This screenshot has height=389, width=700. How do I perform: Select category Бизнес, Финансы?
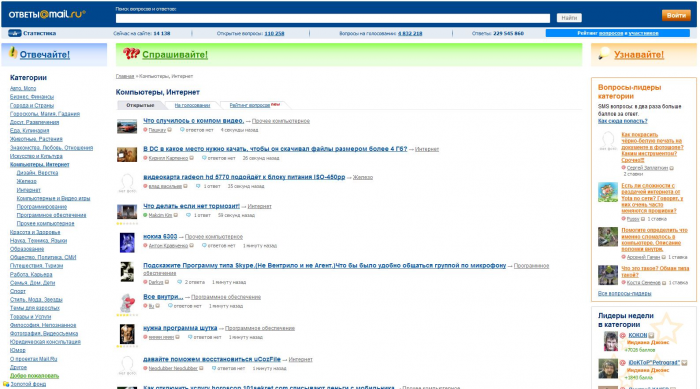coord(32,97)
